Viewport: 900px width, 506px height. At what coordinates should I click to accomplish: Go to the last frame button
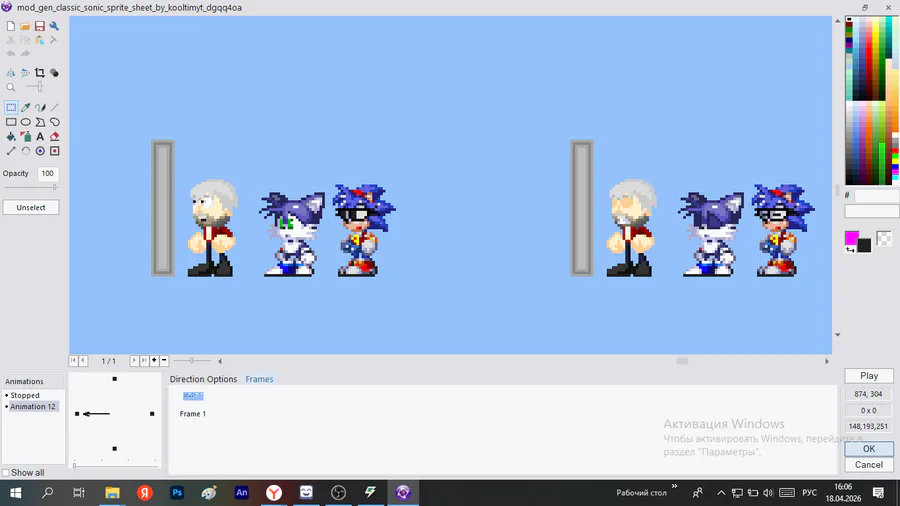pyautogui.click(x=144, y=360)
